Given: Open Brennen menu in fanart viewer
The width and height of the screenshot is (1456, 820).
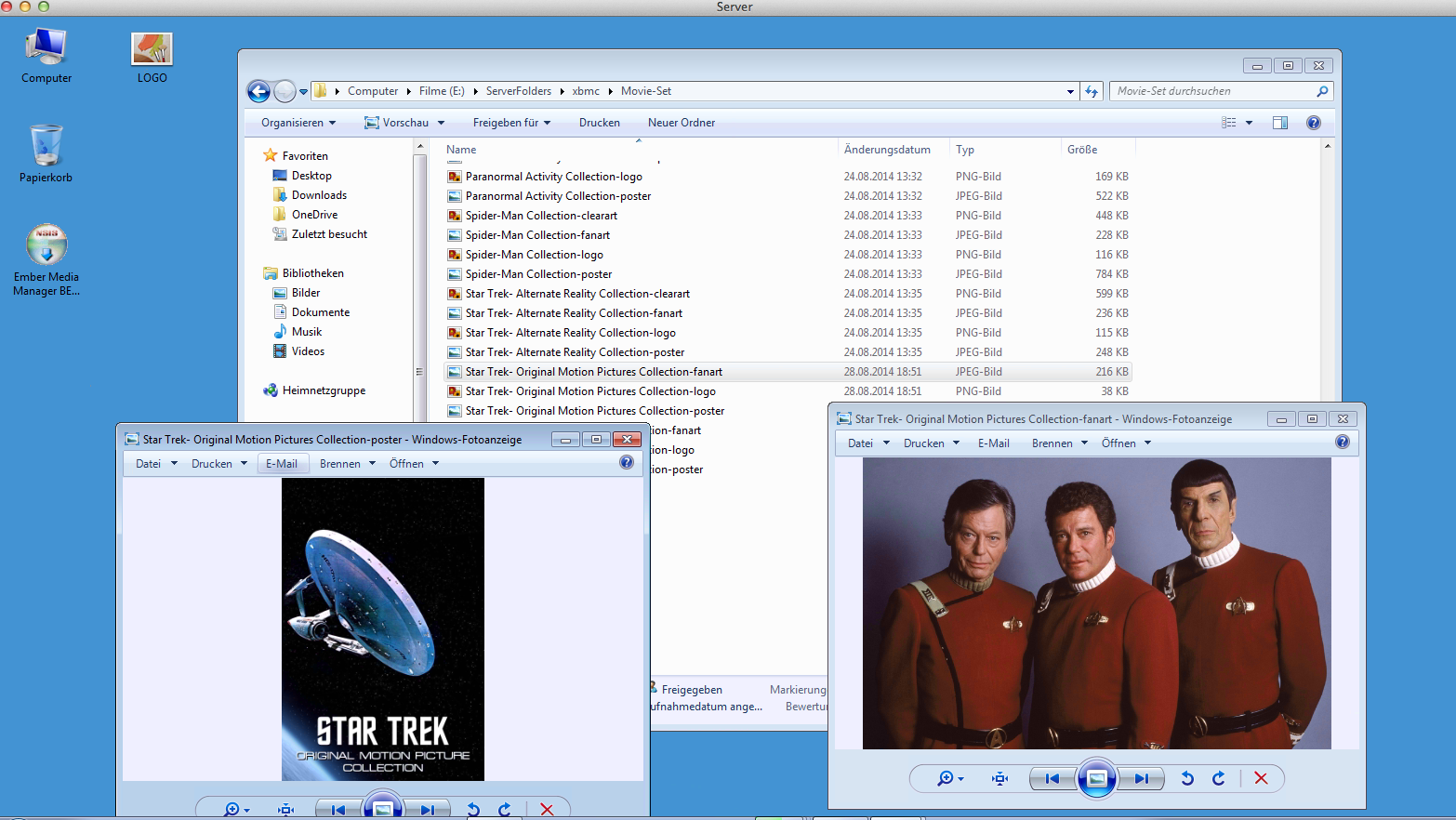Looking at the screenshot, I should (1060, 443).
